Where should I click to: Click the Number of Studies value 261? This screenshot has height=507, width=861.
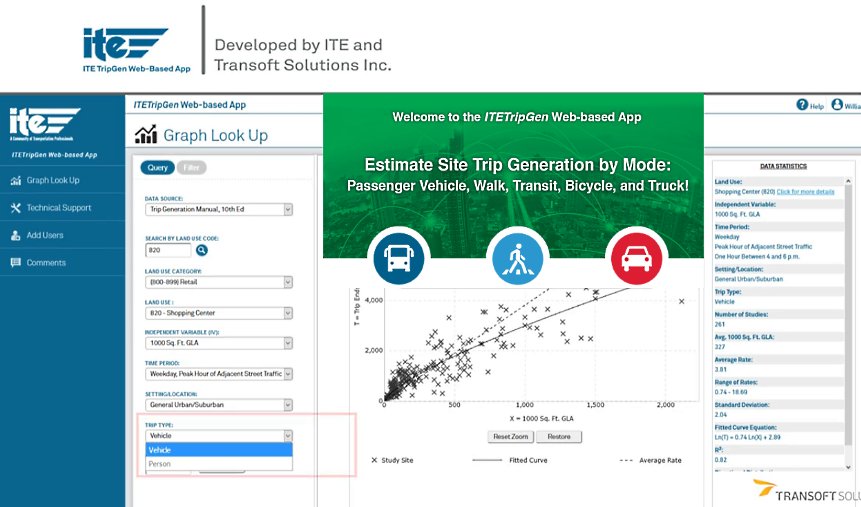coord(720,324)
